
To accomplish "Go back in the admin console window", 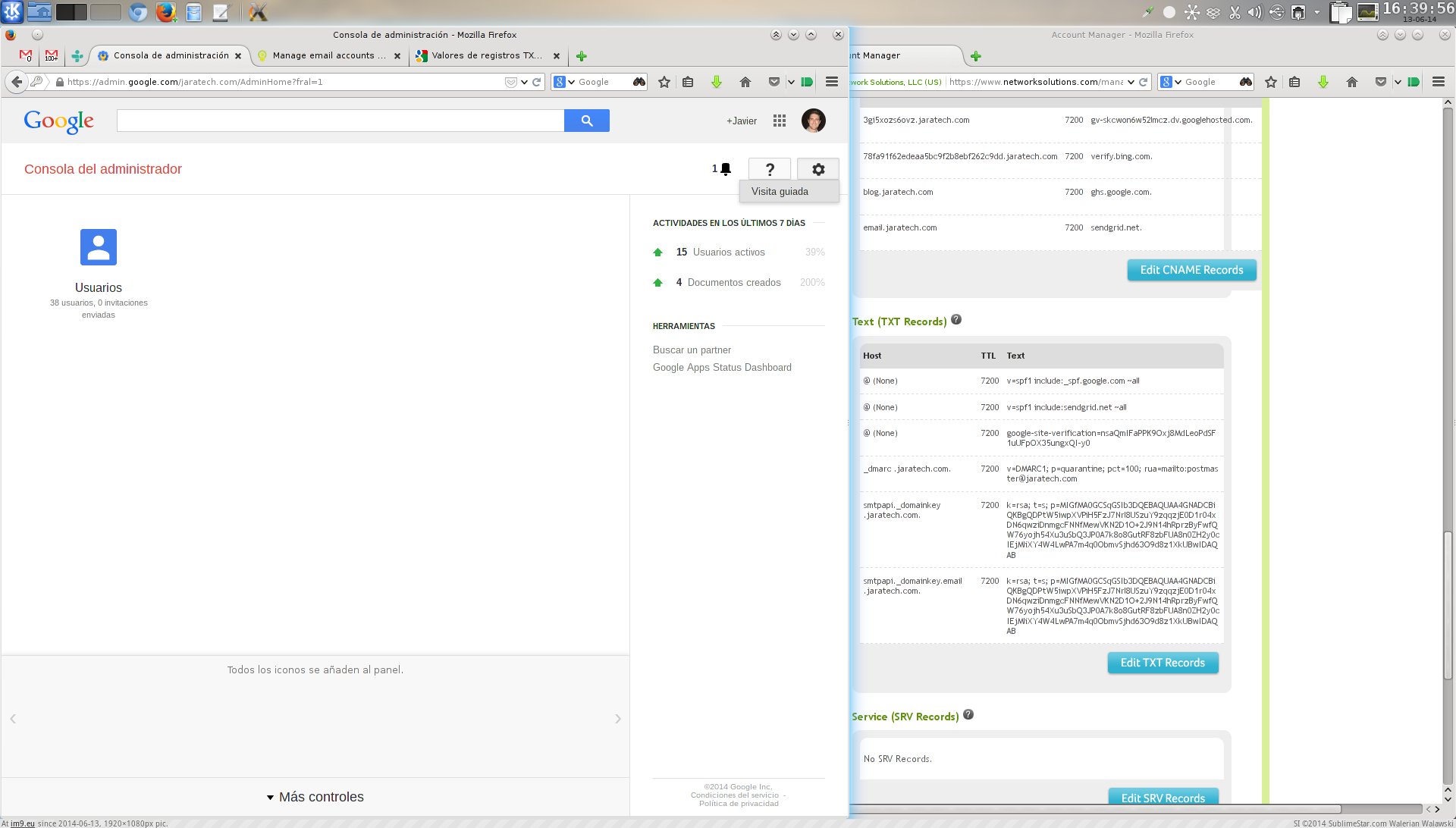I will (17, 82).
